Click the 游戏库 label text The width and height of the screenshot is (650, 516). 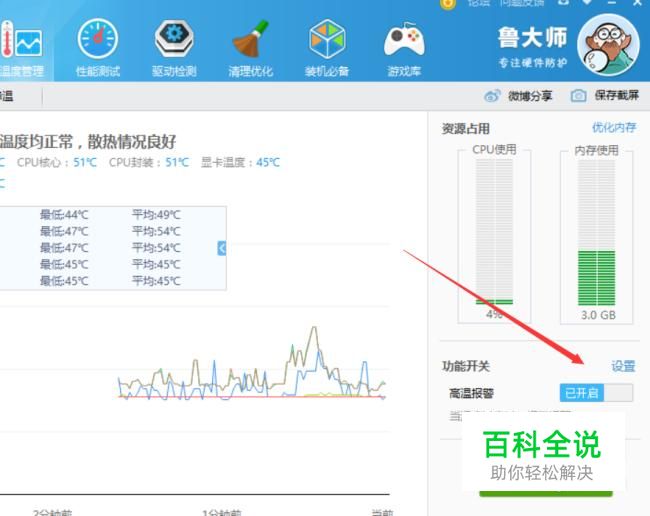tap(404, 71)
